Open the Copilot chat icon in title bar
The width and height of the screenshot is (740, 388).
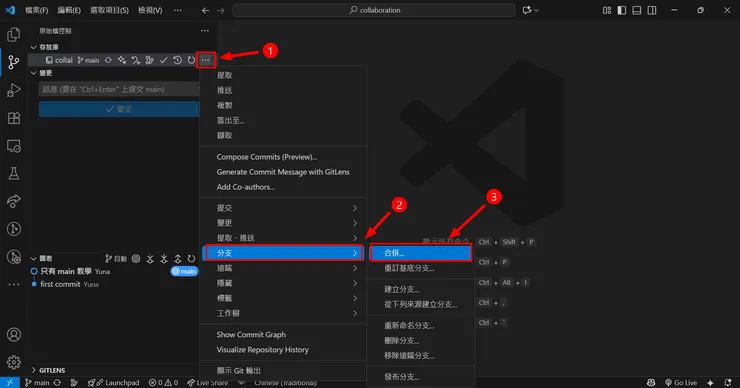pyautogui.click(x=527, y=10)
